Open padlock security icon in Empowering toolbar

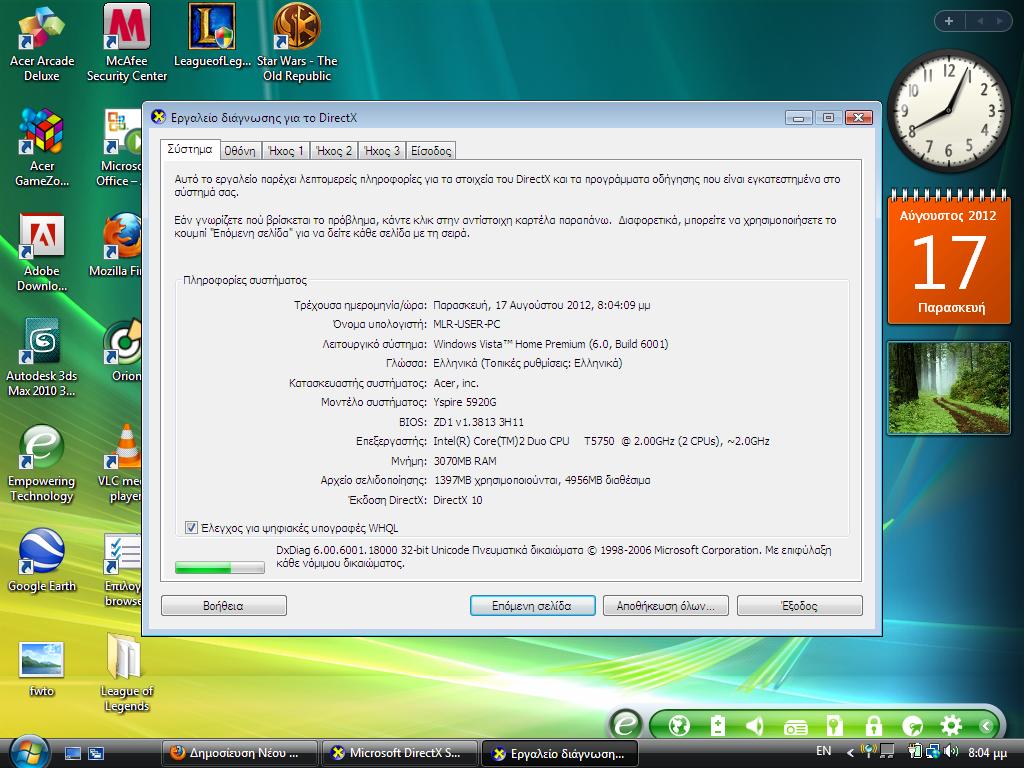(x=873, y=726)
